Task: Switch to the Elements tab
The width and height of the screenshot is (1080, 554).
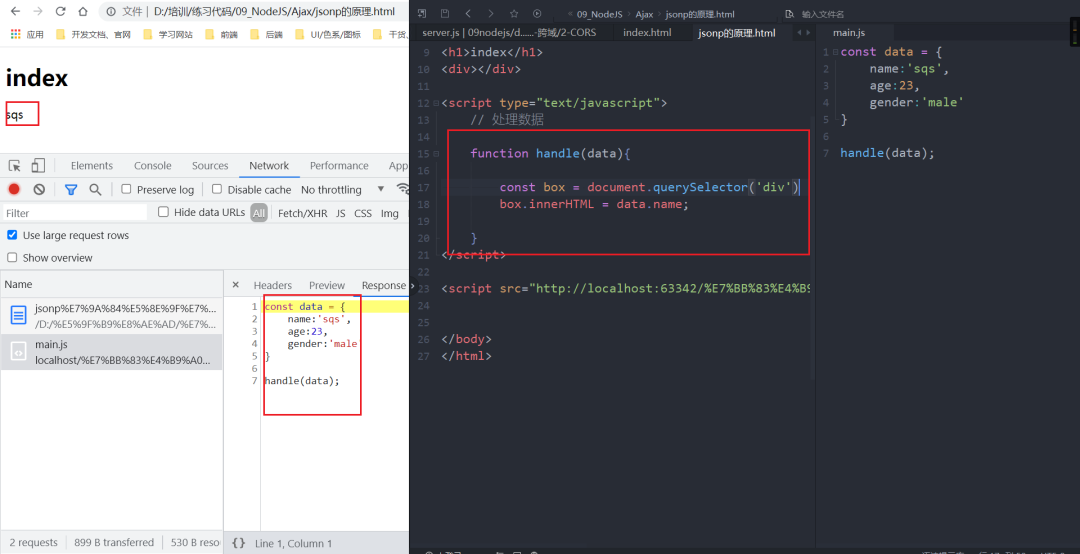Action: 92,165
